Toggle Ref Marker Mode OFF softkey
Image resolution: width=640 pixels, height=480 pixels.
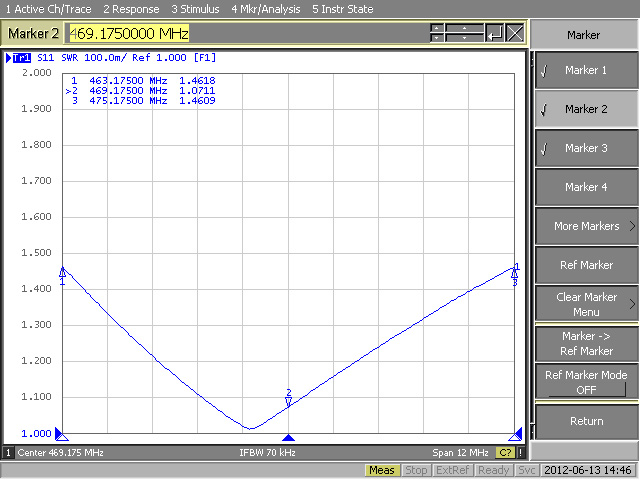[x=585, y=382]
